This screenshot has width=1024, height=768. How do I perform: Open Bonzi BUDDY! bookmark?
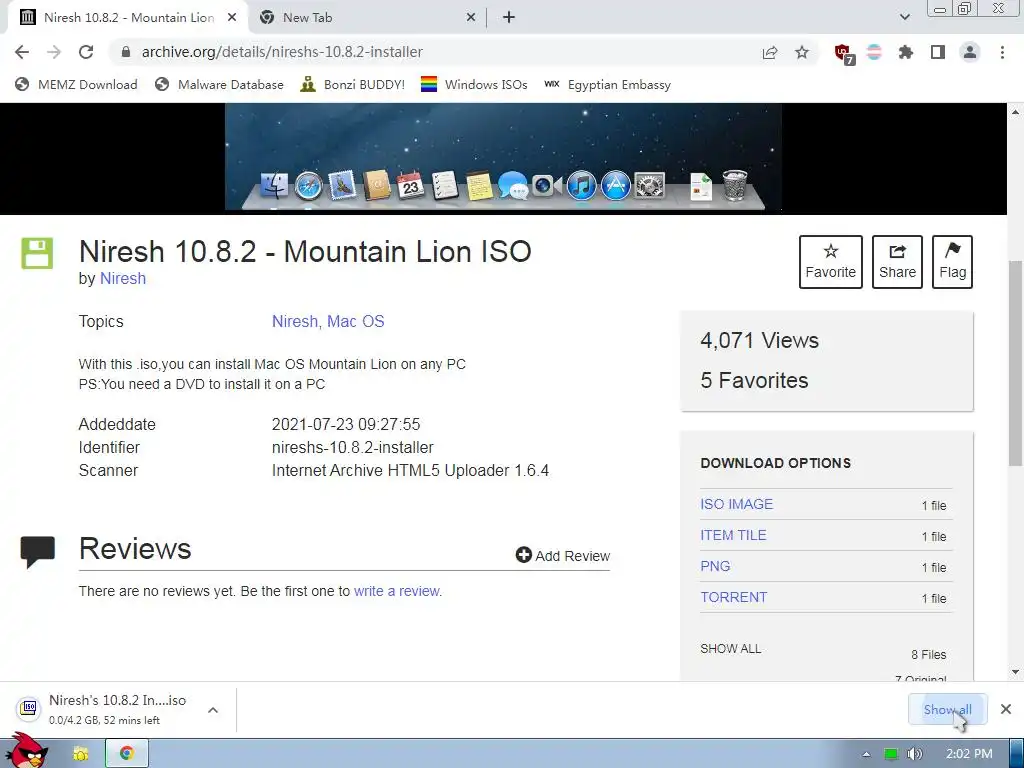pos(353,85)
